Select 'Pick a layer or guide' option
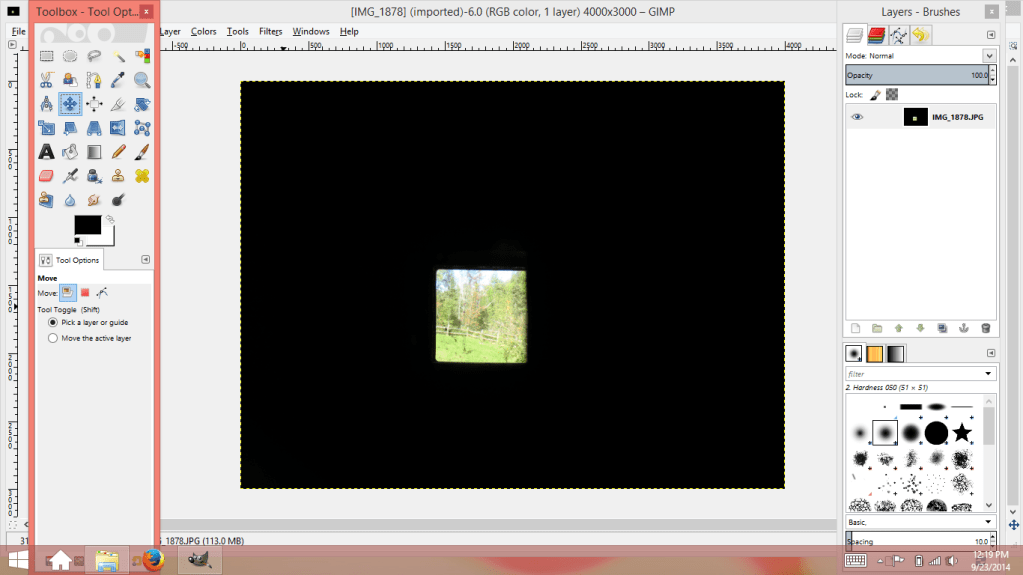The image size is (1023, 575). point(53,323)
